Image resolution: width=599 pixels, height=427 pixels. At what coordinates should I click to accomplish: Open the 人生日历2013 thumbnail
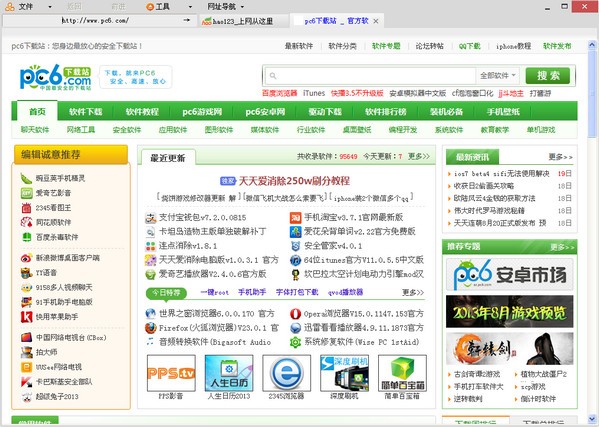coord(229,373)
